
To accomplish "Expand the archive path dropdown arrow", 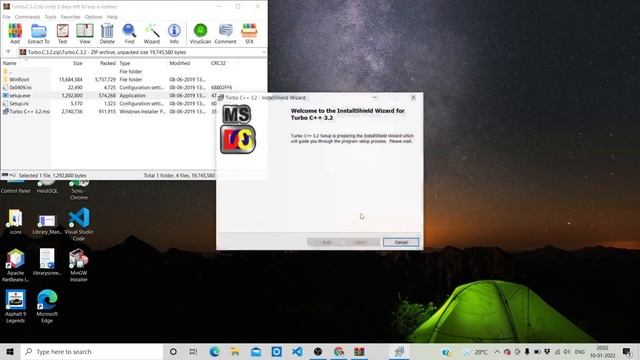I will 263,52.
